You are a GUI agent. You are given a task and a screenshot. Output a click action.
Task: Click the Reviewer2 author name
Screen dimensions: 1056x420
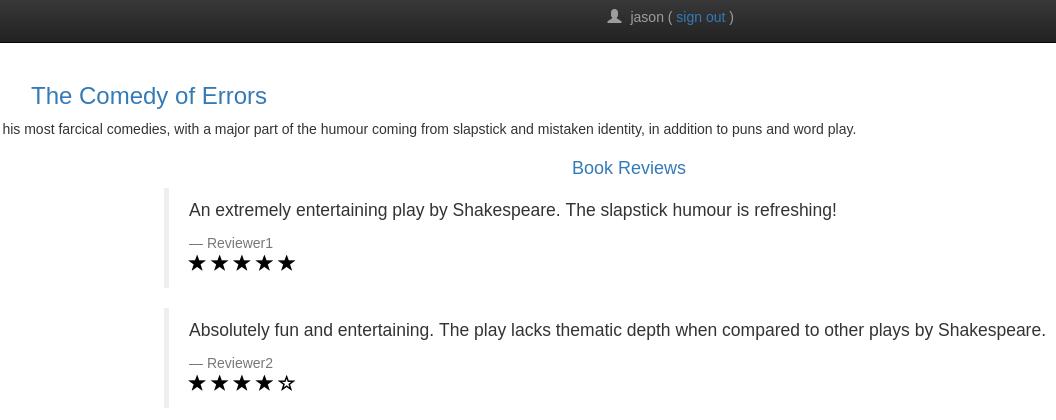click(240, 363)
